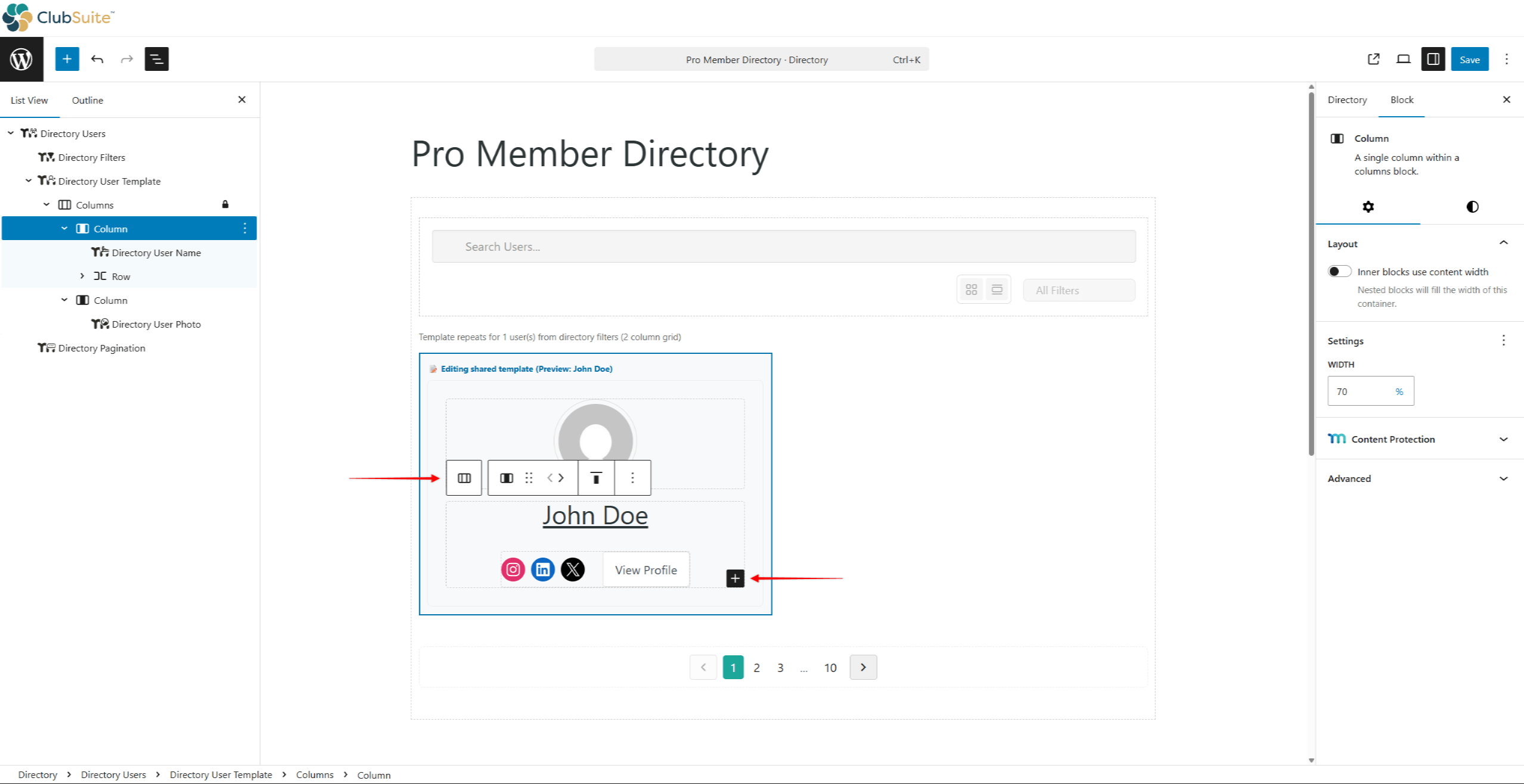This screenshot has width=1524, height=784.
Task: Expand the Row item in List View
Action: click(82, 276)
